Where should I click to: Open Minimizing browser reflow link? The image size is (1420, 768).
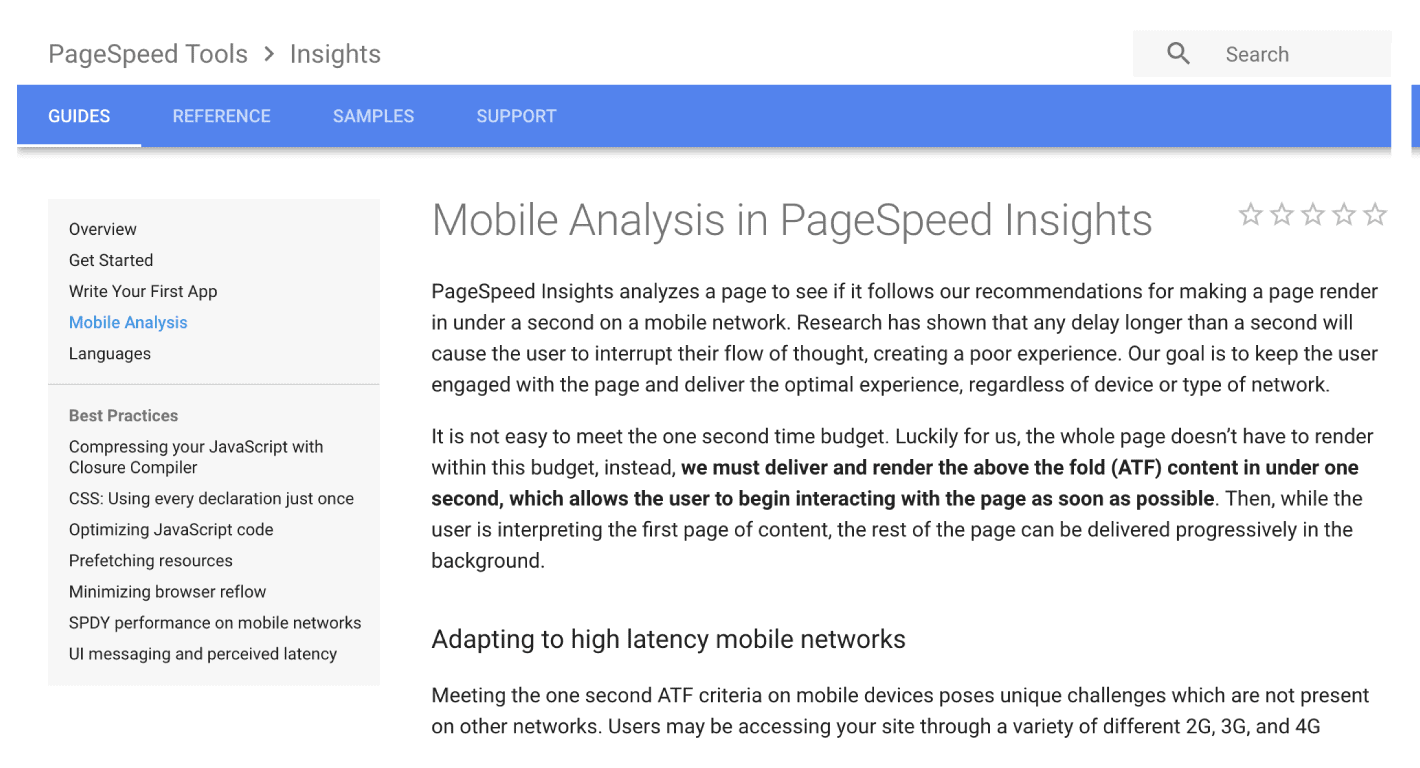click(168, 591)
